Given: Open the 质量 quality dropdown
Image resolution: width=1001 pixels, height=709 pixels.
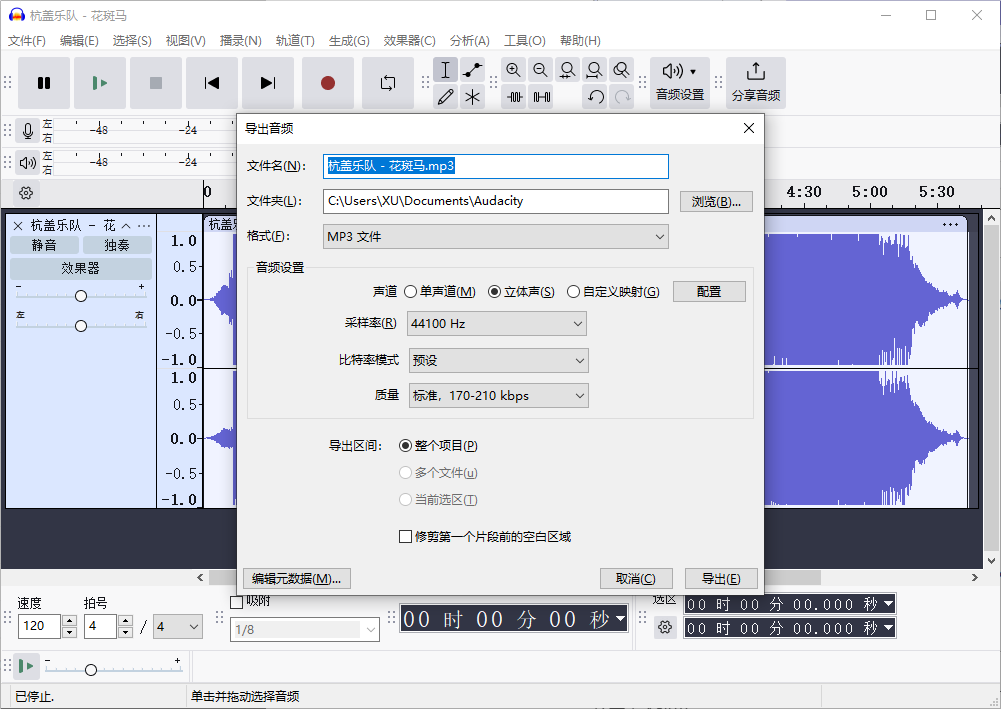Looking at the screenshot, I should coord(496,395).
